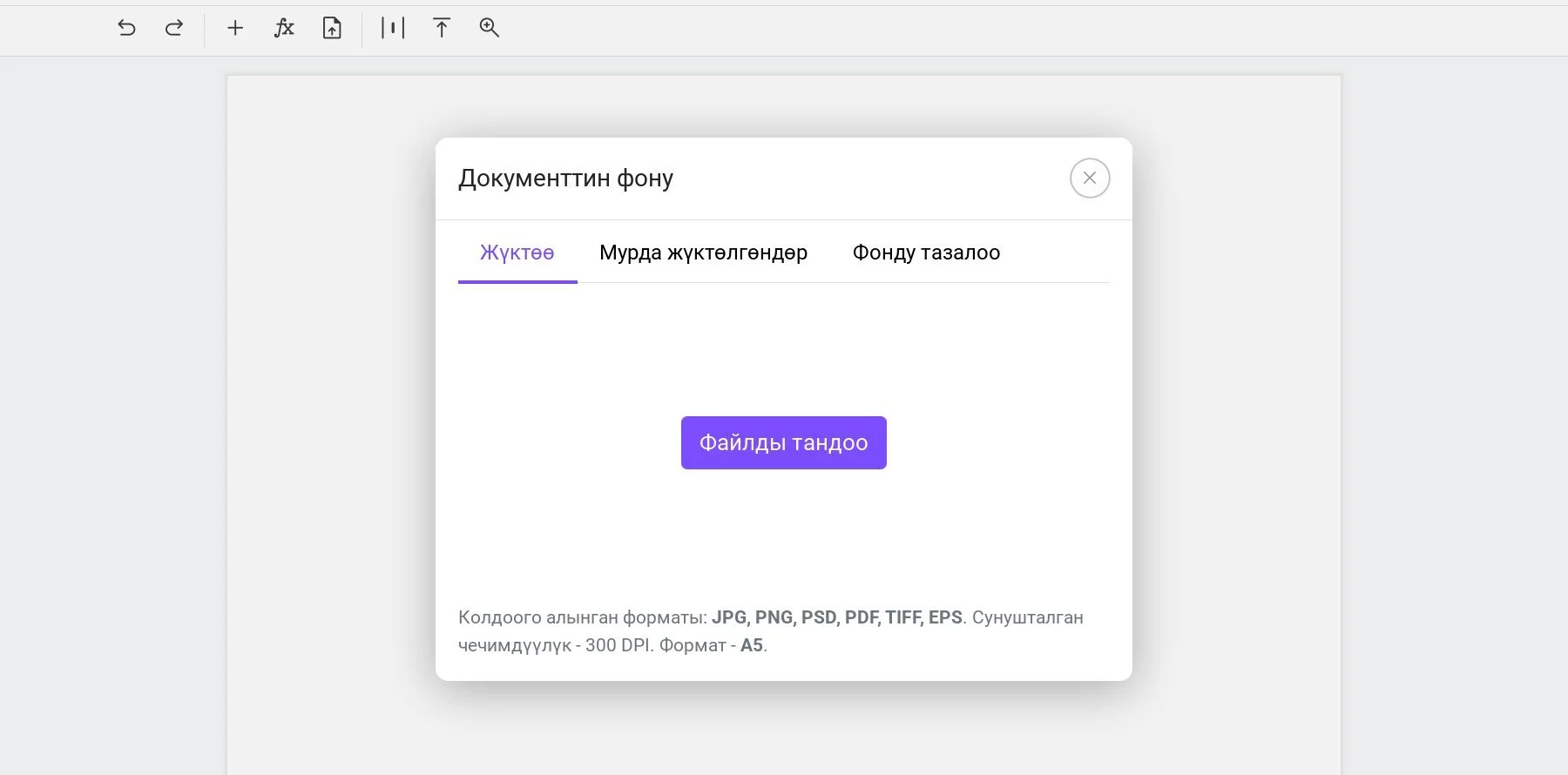Select the Жүктөө tab
1568x775 pixels.
[x=517, y=253]
